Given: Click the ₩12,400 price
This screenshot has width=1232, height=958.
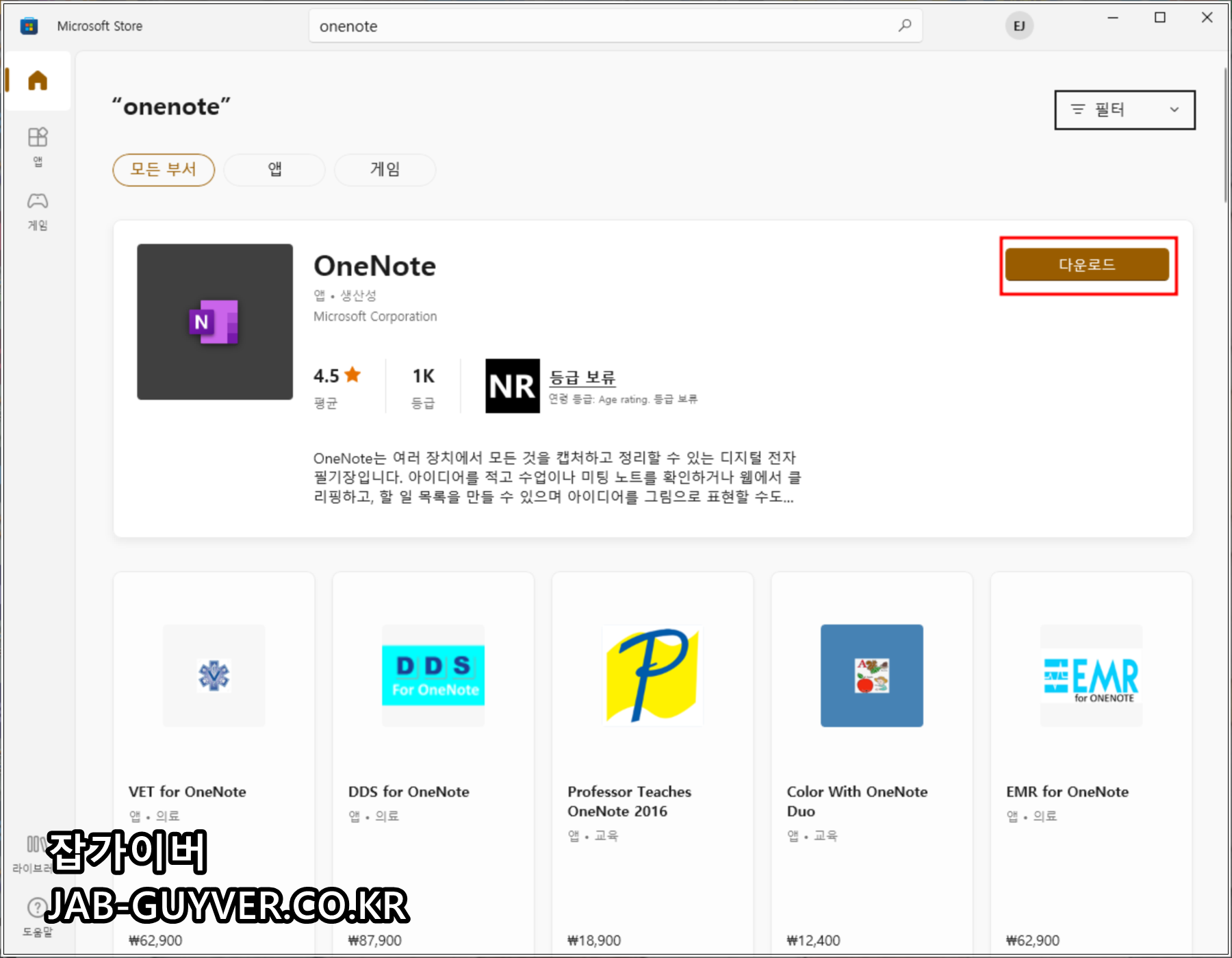Looking at the screenshot, I should tap(813, 941).
